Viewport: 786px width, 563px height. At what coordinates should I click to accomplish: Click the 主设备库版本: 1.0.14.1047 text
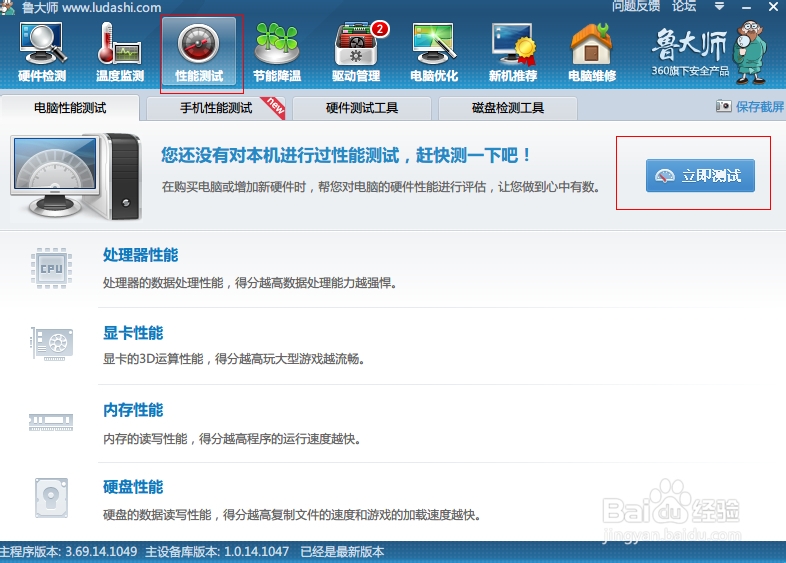(x=217, y=552)
